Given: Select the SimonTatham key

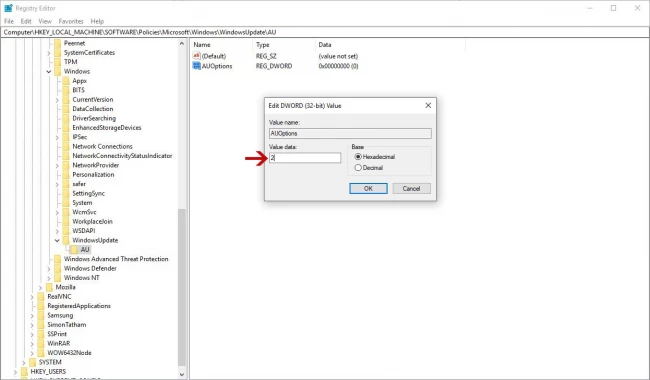Looking at the screenshot, I should coord(67,325).
